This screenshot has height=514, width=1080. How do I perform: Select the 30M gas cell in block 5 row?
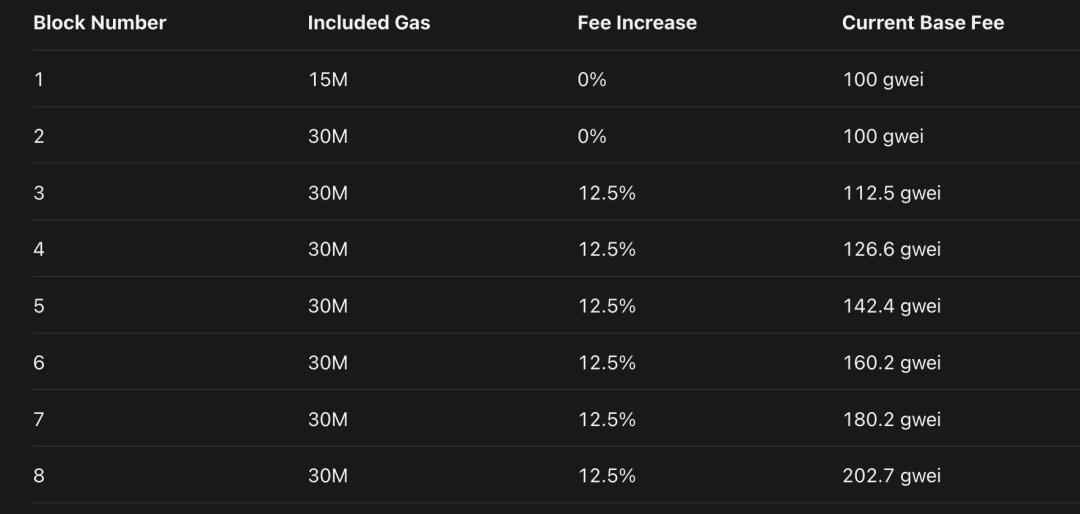click(x=328, y=306)
